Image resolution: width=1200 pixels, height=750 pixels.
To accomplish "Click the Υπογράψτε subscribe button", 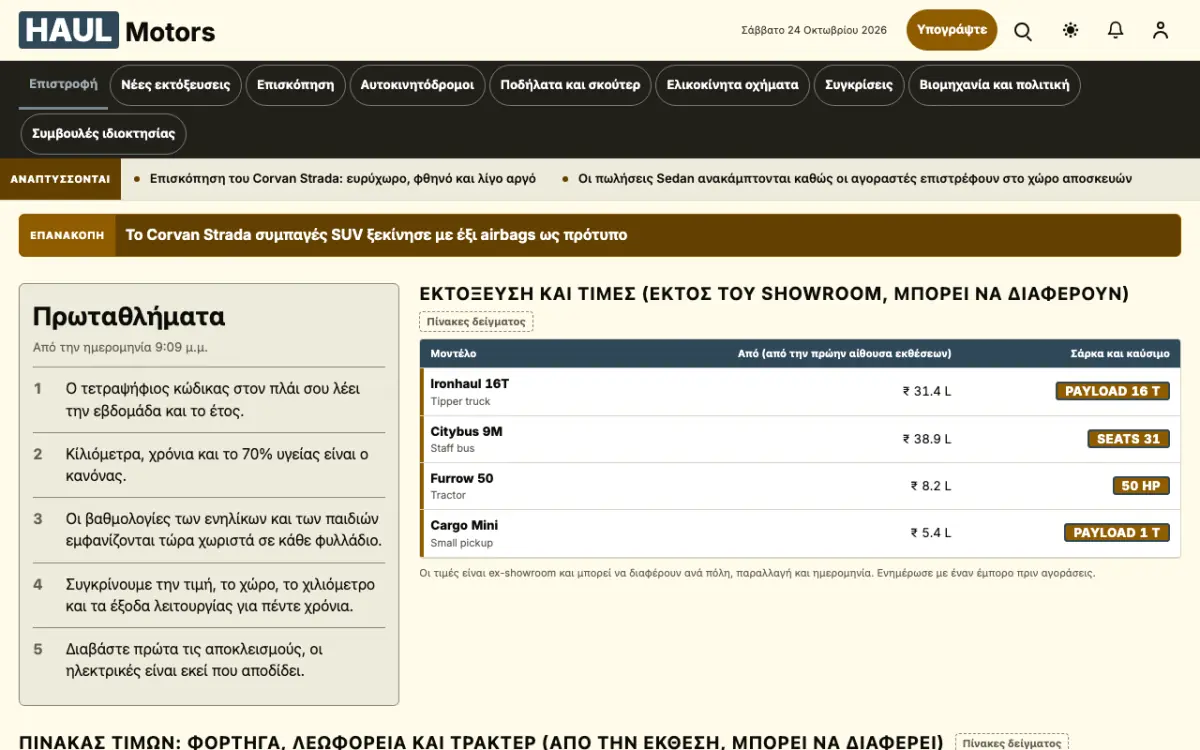I will [952, 30].
